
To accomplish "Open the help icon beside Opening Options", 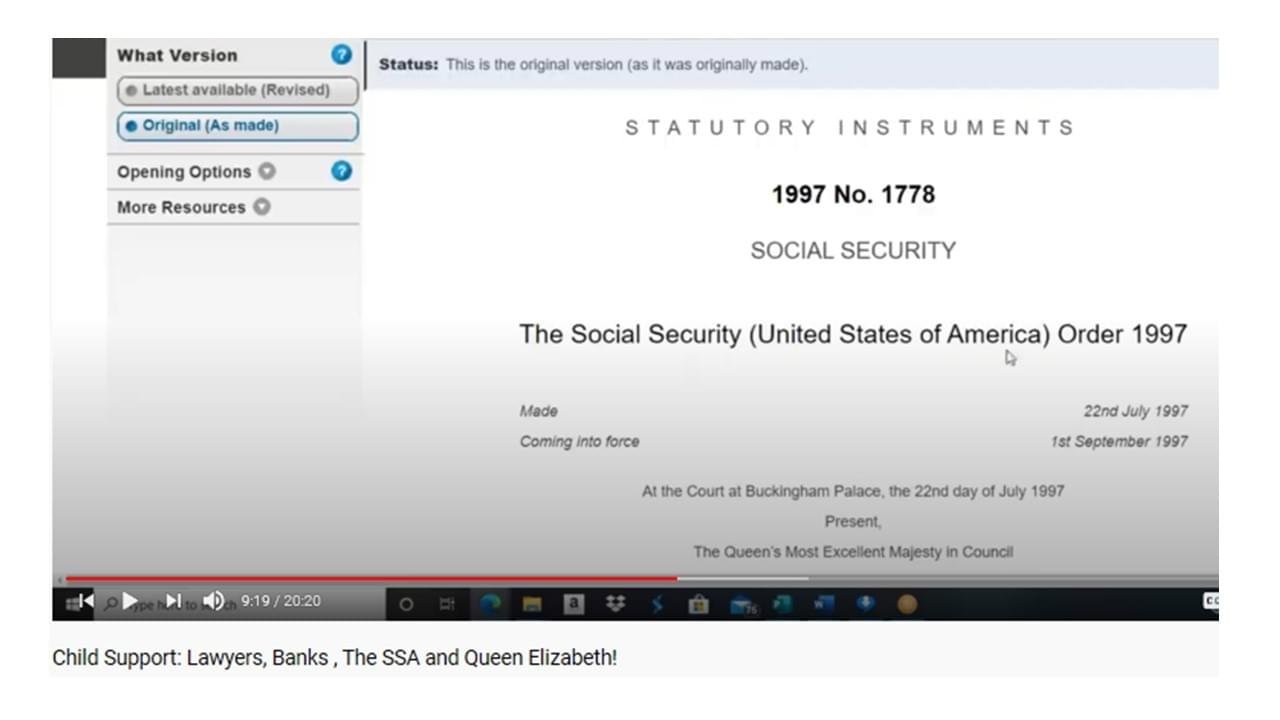I will click(x=342, y=171).
